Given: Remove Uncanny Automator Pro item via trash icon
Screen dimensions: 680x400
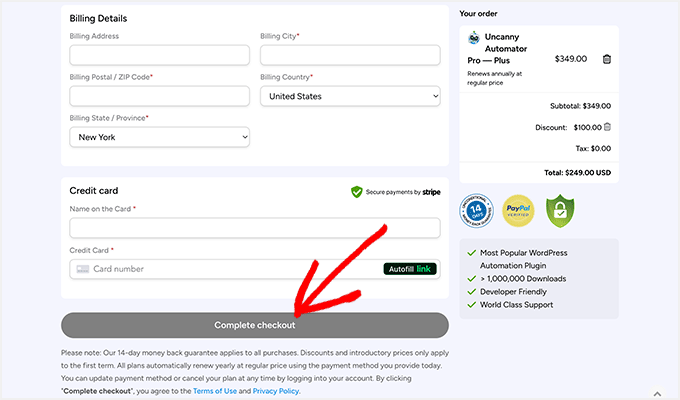Looking at the screenshot, I should pyautogui.click(x=606, y=59).
